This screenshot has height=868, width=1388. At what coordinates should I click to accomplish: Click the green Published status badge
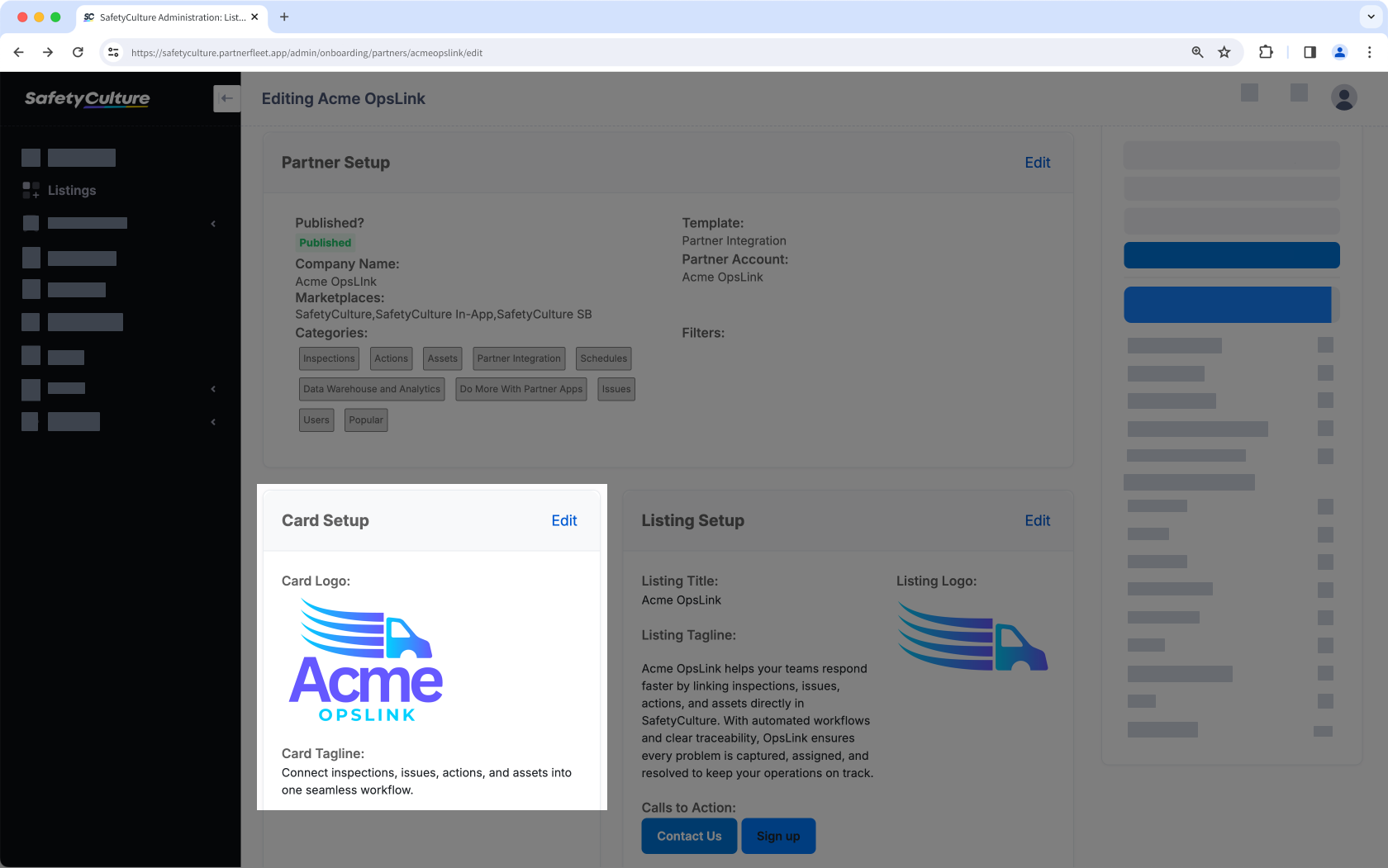[326, 243]
